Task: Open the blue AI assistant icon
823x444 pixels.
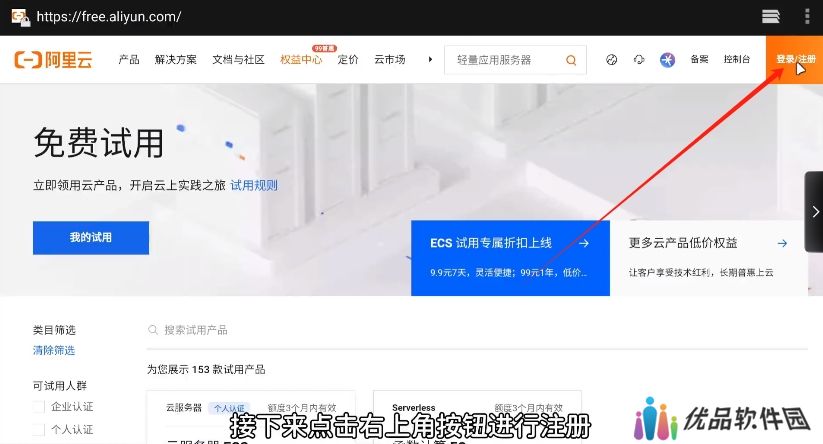Action: pos(667,60)
